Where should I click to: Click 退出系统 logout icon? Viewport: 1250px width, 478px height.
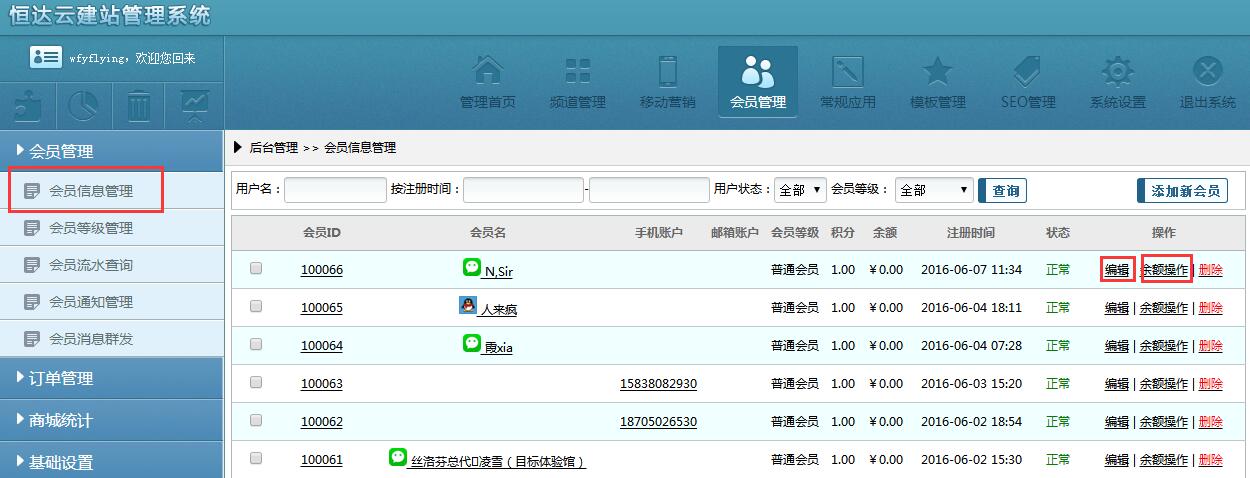coord(1207,72)
